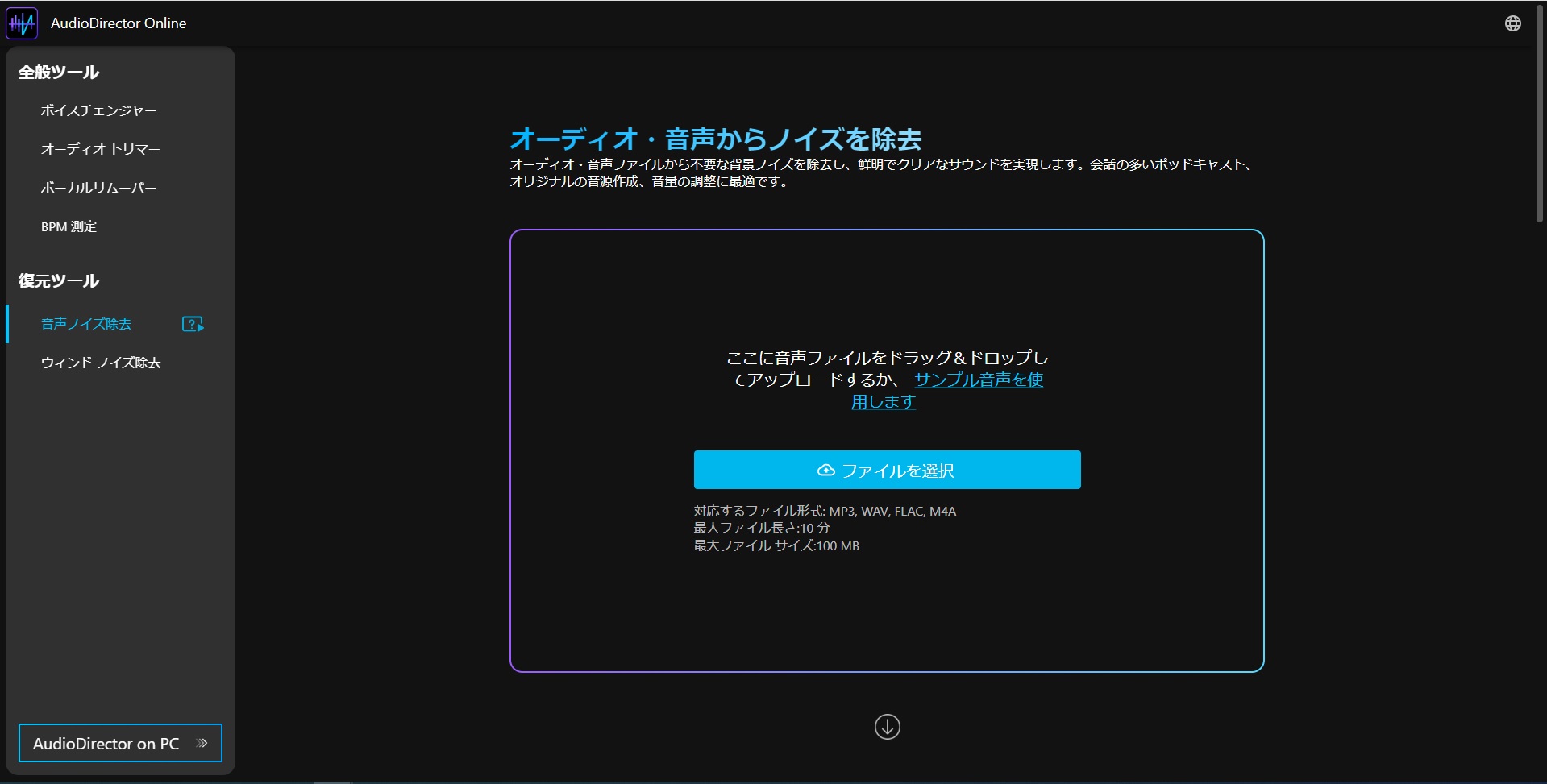Click the AudioDirector Online title text
This screenshot has height=784, width=1547.
point(119,23)
